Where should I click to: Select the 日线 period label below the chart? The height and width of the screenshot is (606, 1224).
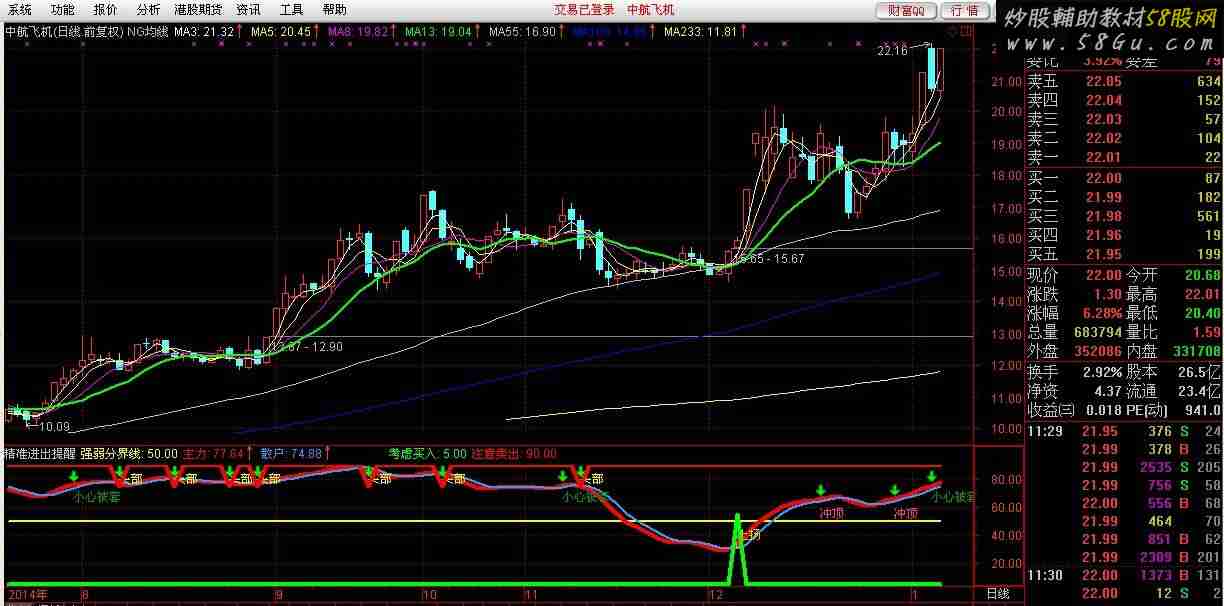(x=997, y=595)
